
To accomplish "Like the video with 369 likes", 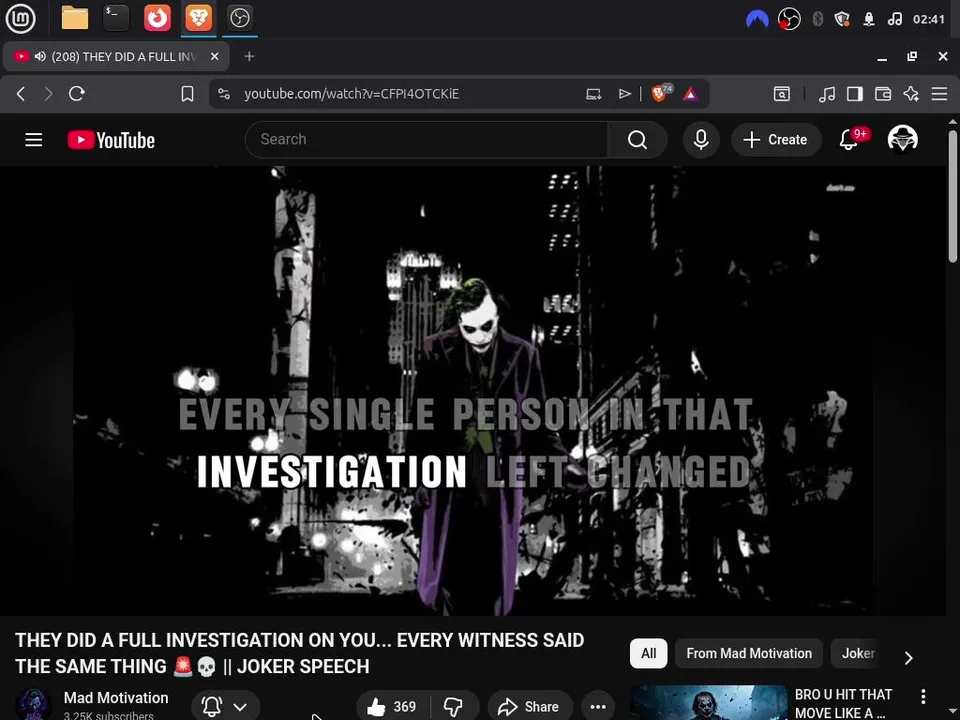I will pos(392,707).
